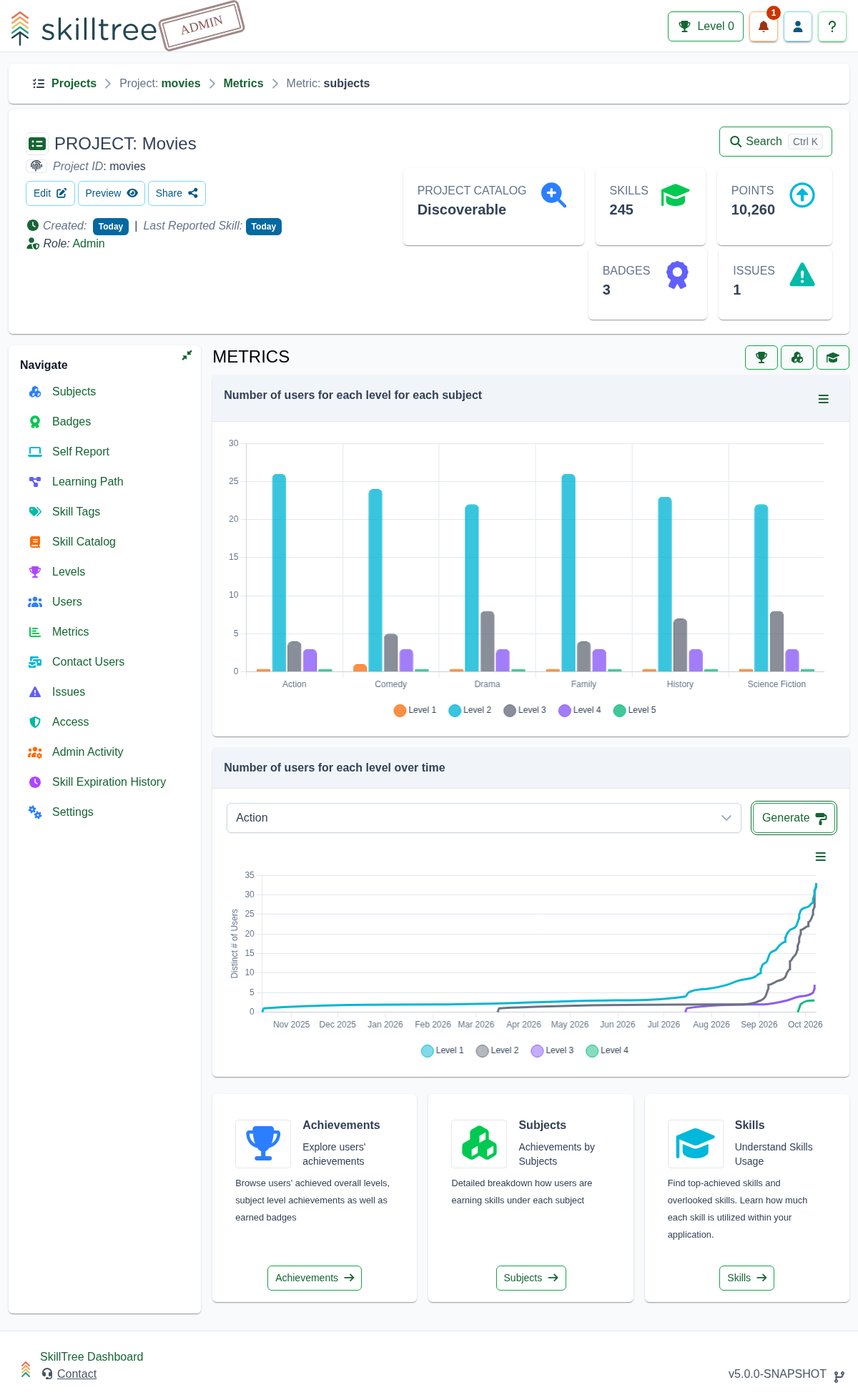
Task: Open the notifications bell icon
Action: 763,26
